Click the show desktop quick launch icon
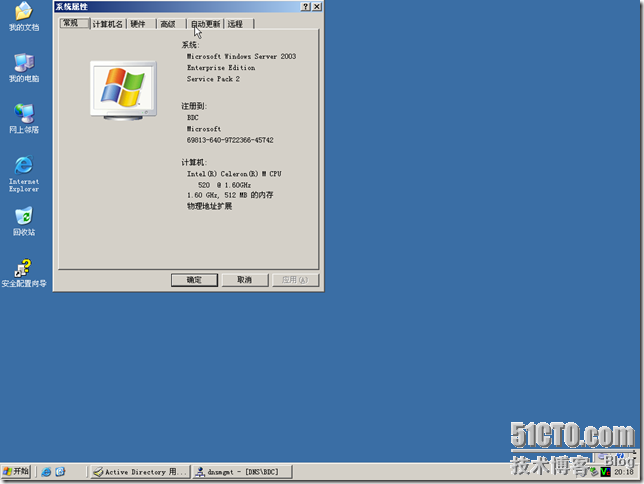 [60, 472]
